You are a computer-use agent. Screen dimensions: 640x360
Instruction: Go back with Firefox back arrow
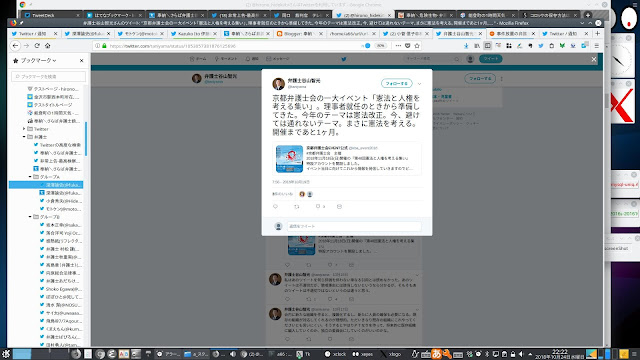[x=16, y=46]
